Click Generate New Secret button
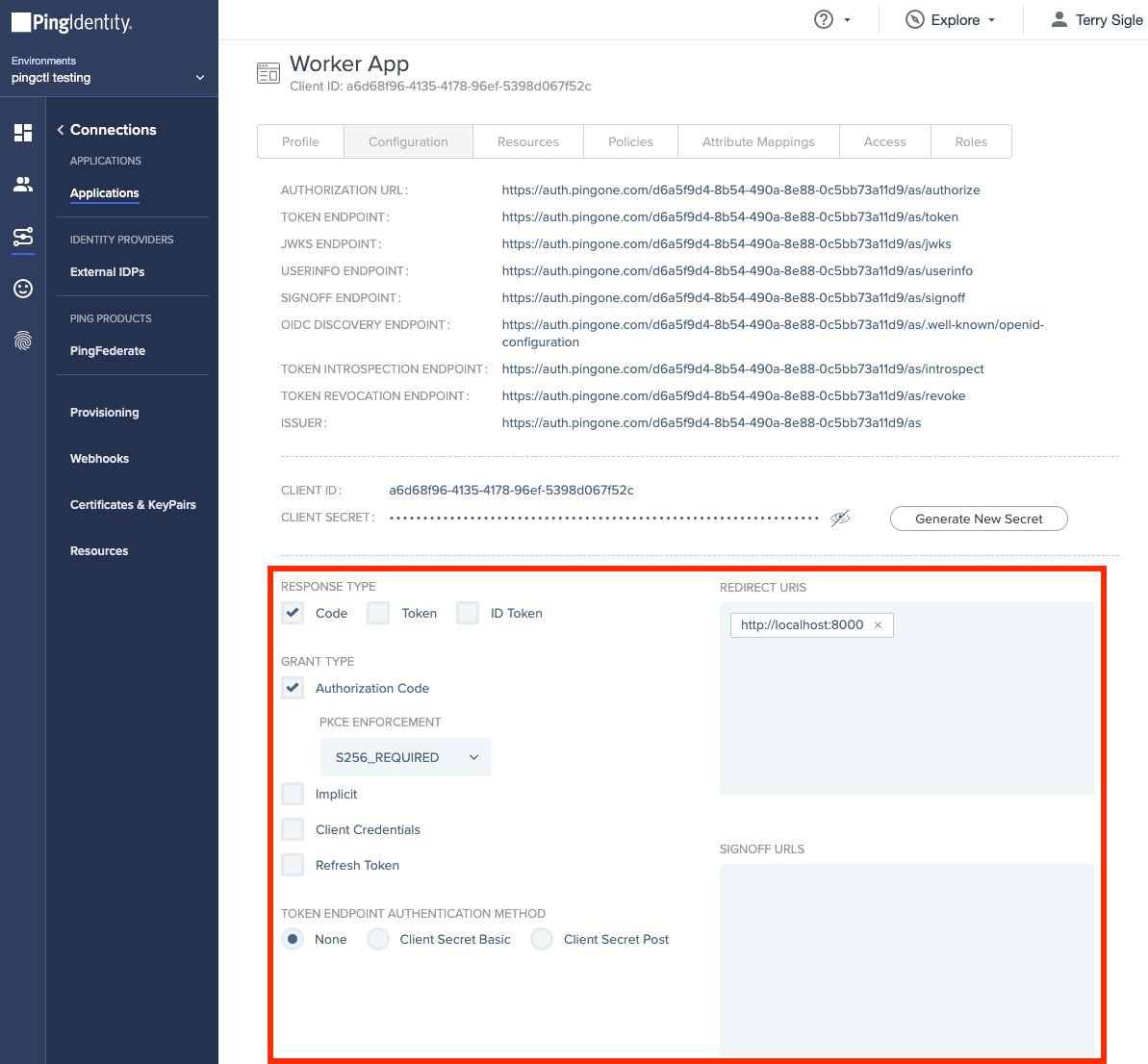 pos(978,519)
